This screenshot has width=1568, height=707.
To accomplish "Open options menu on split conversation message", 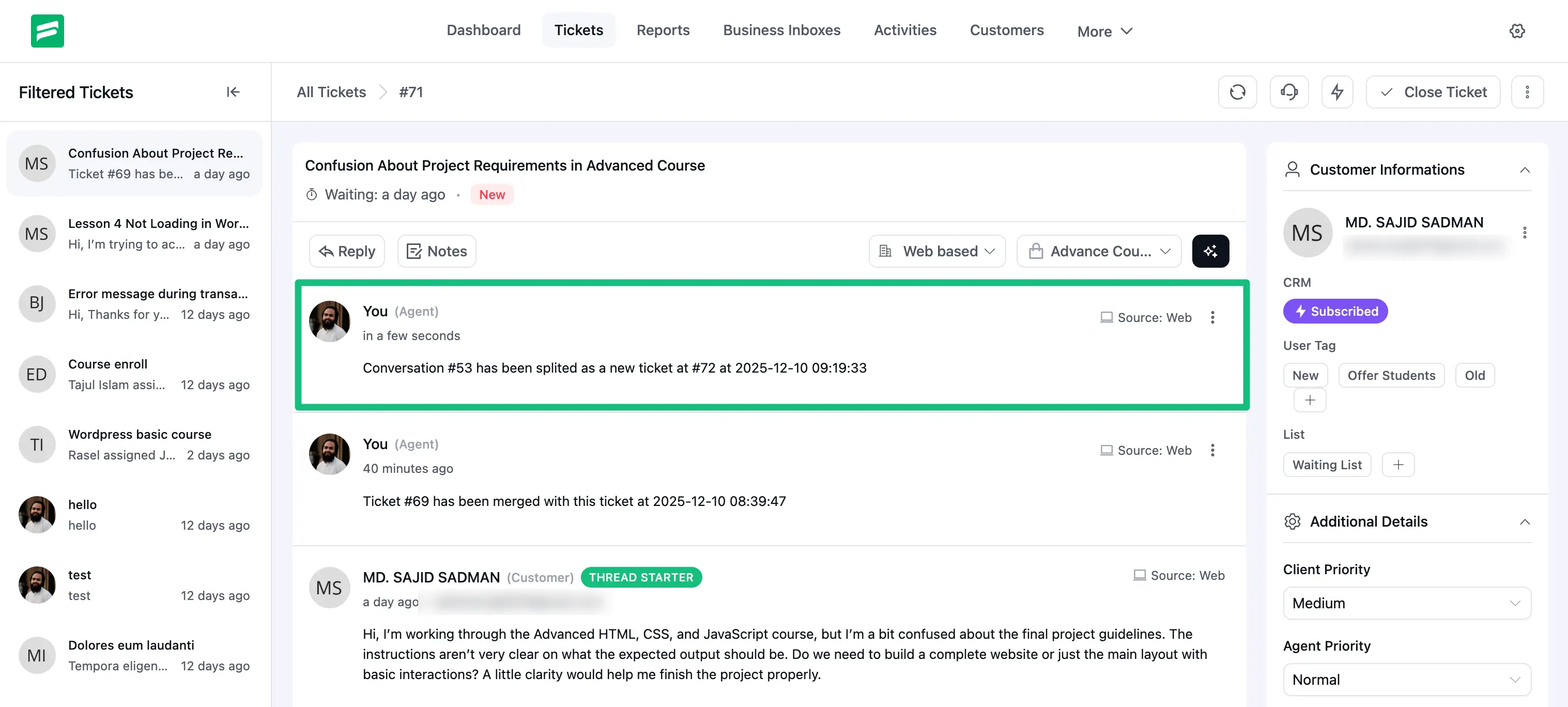I will pyautogui.click(x=1212, y=317).
